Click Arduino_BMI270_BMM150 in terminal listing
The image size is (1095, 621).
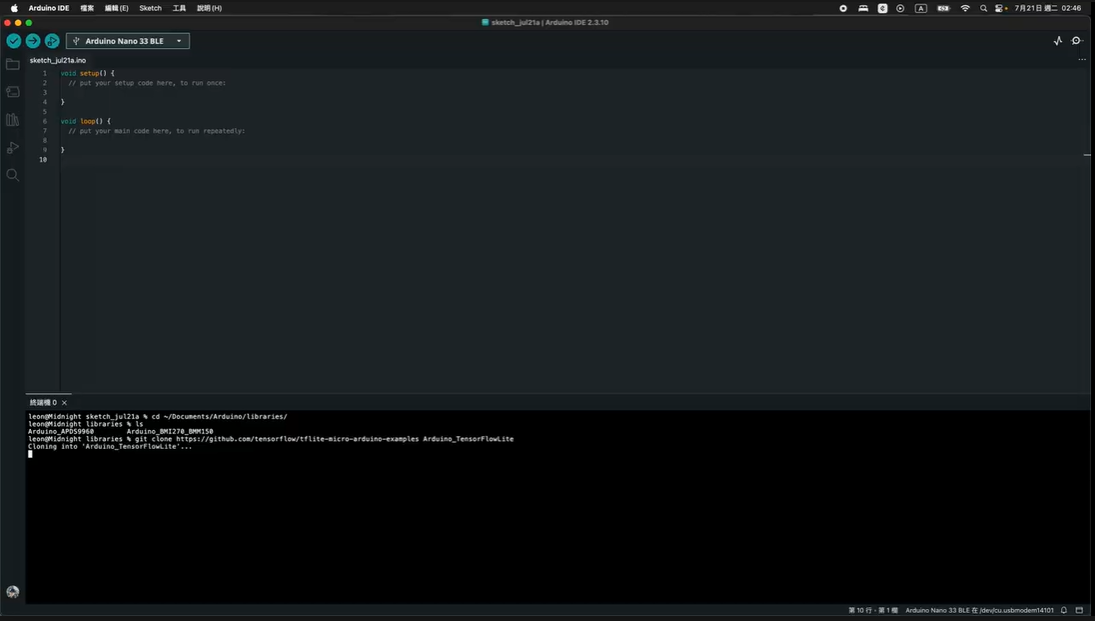coord(170,432)
